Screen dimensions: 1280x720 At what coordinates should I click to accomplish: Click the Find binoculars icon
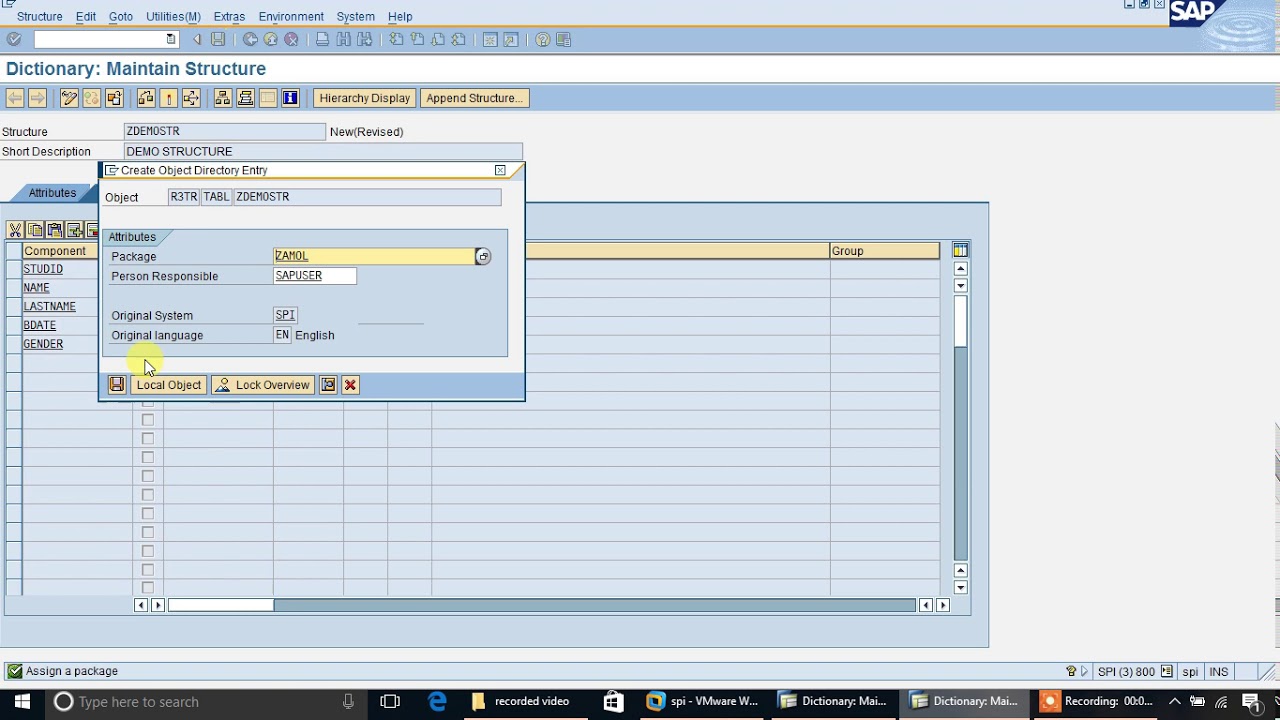tap(343, 39)
